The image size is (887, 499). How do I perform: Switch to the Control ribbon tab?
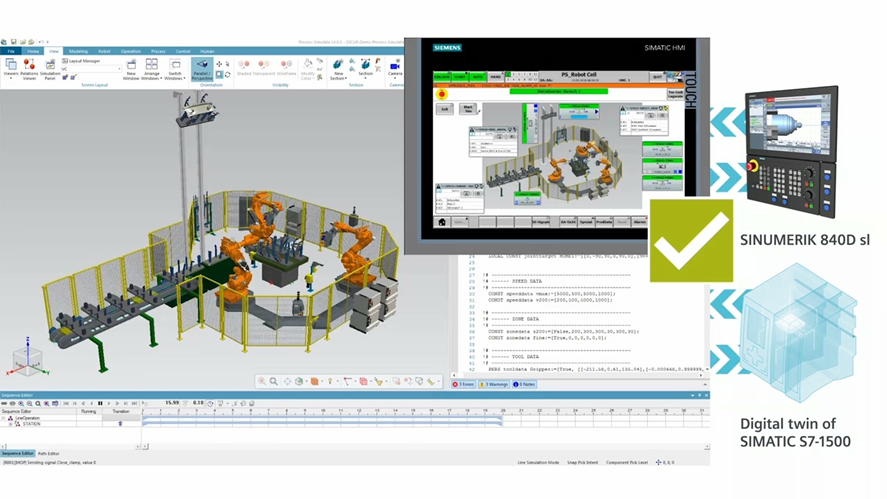pyautogui.click(x=183, y=51)
